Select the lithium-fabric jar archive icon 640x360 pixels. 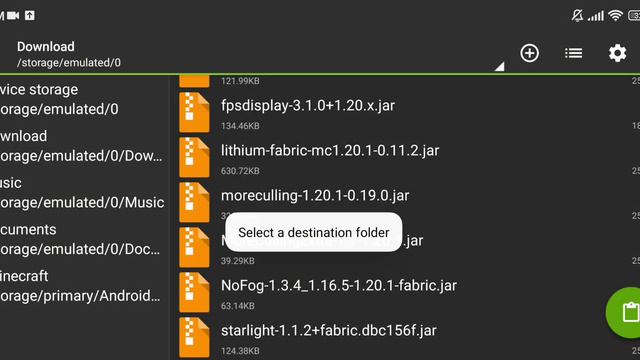tap(194, 158)
